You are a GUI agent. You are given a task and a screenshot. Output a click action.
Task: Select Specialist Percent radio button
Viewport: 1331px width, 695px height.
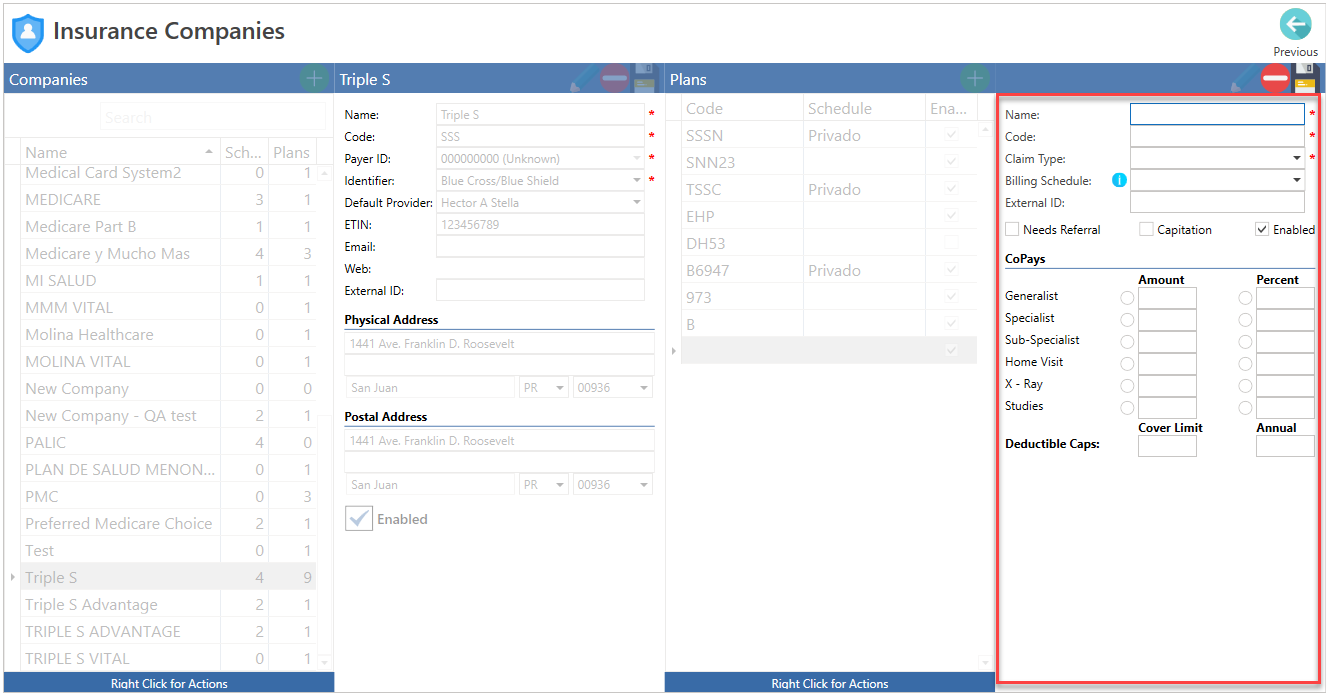point(1245,320)
